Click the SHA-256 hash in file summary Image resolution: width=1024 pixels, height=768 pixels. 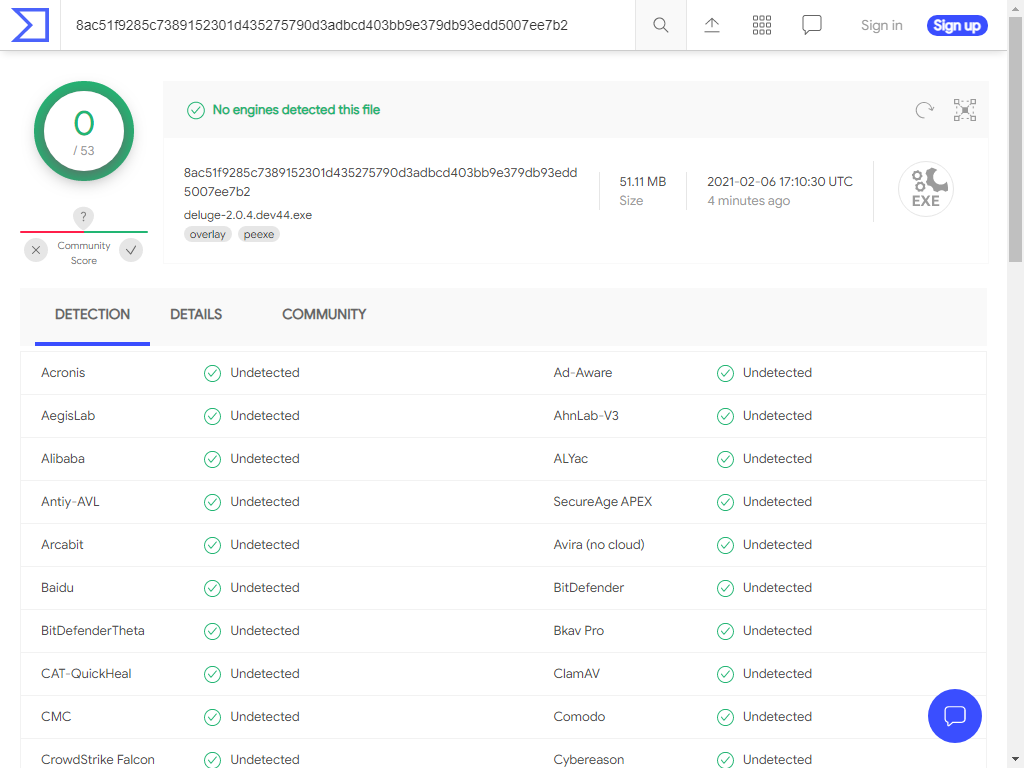pos(380,182)
